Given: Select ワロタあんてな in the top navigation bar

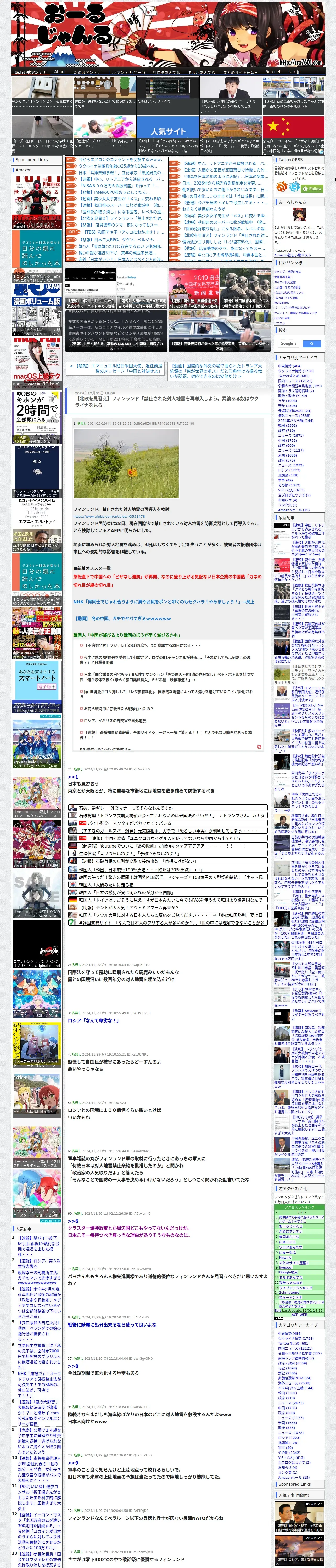Looking at the screenshot, I should (x=166, y=72).
